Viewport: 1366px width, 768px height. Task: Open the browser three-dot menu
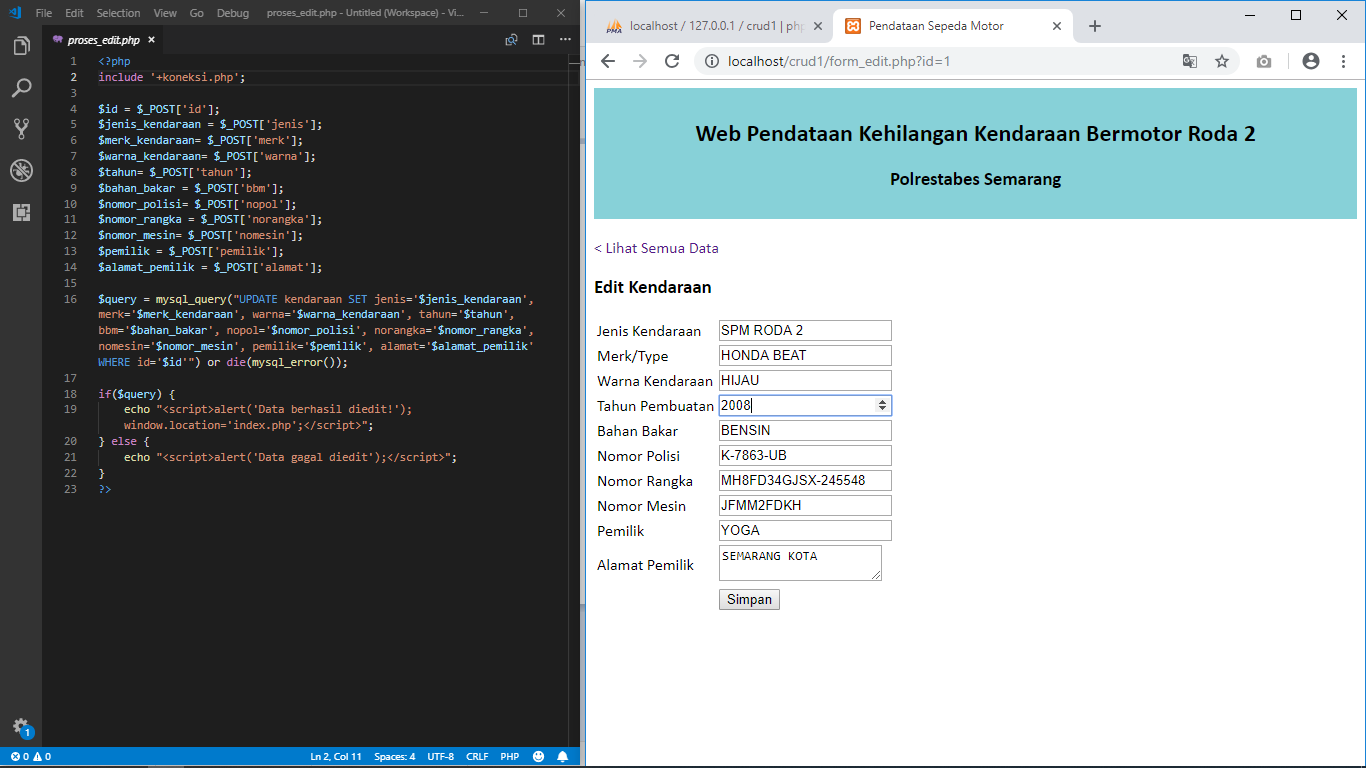[1344, 61]
